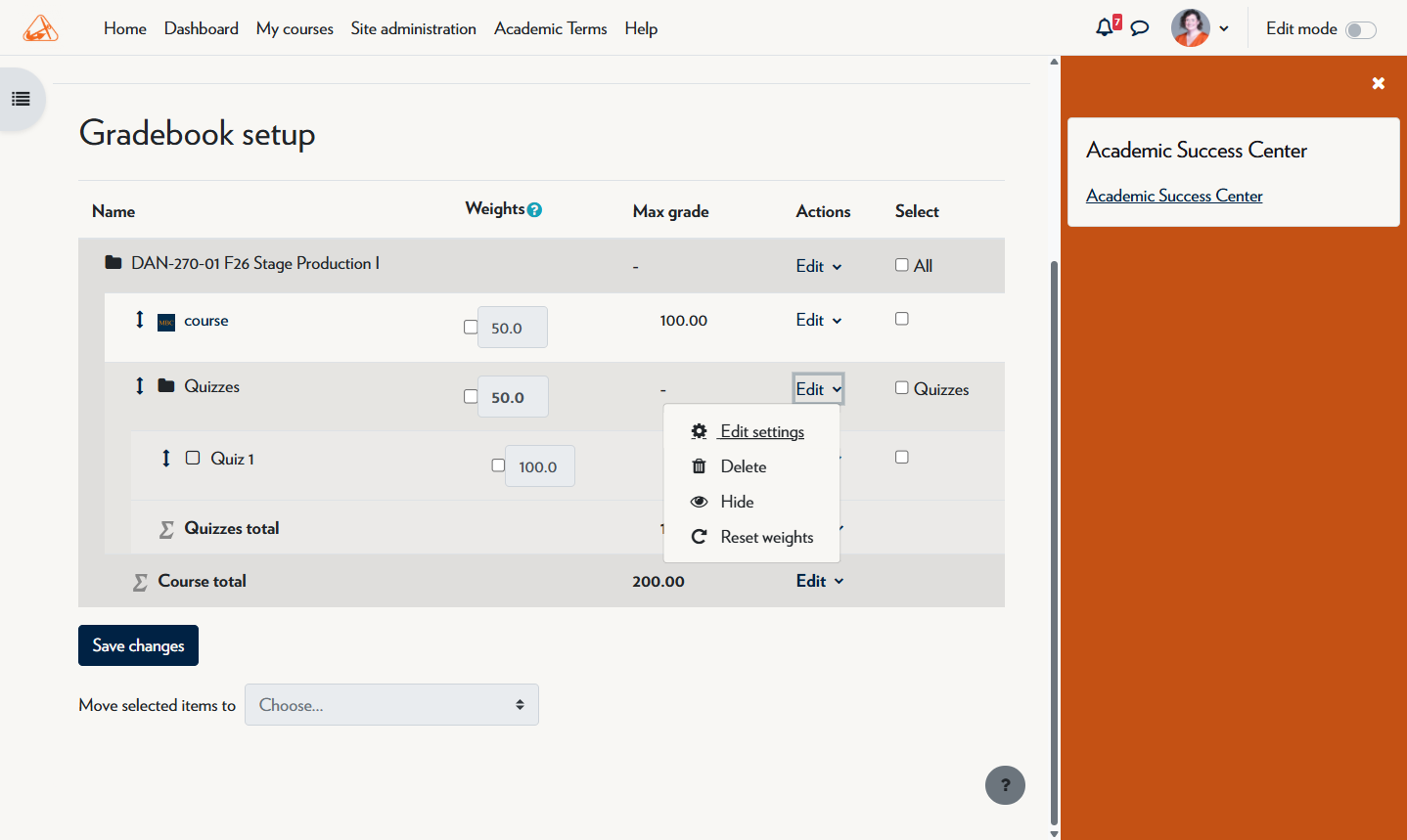Open the messages speech bubble icon
The height and width of the screenshot is (840, 1407).
[1140, 28]
